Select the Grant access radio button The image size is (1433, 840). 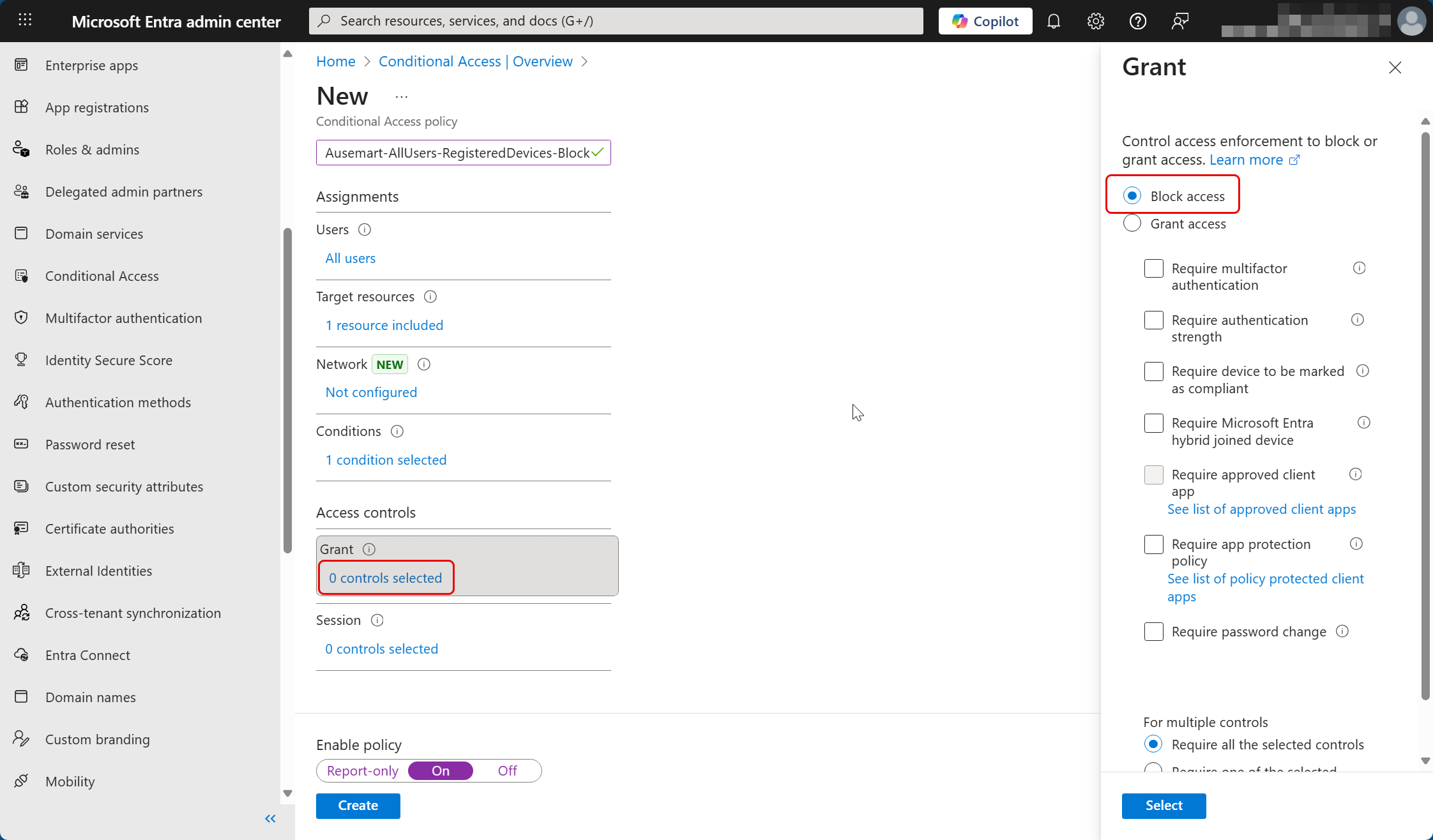(x=1132, y=223)
